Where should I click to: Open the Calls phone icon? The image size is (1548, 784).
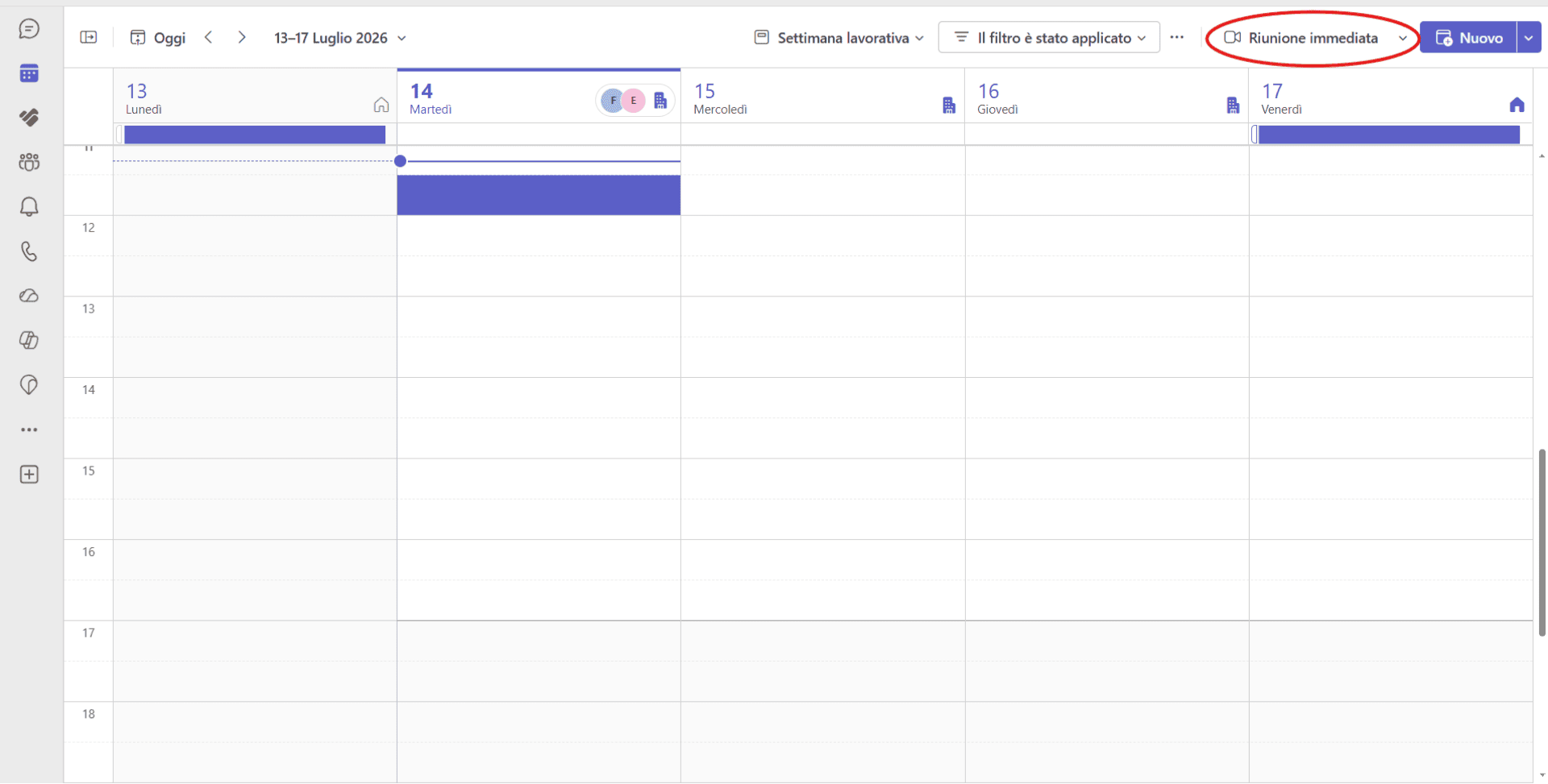coord(29,251)
